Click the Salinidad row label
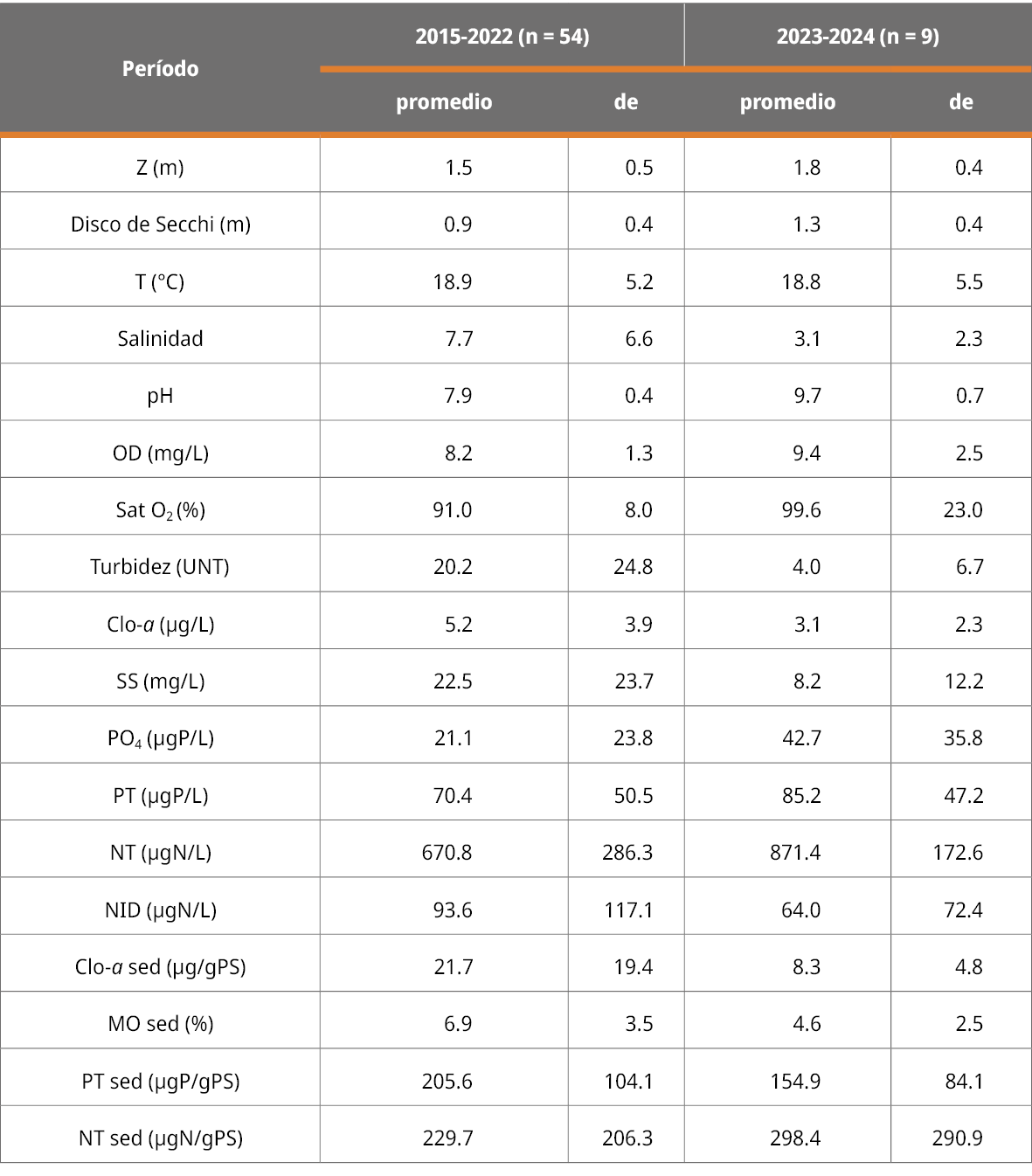 [160, 339]
